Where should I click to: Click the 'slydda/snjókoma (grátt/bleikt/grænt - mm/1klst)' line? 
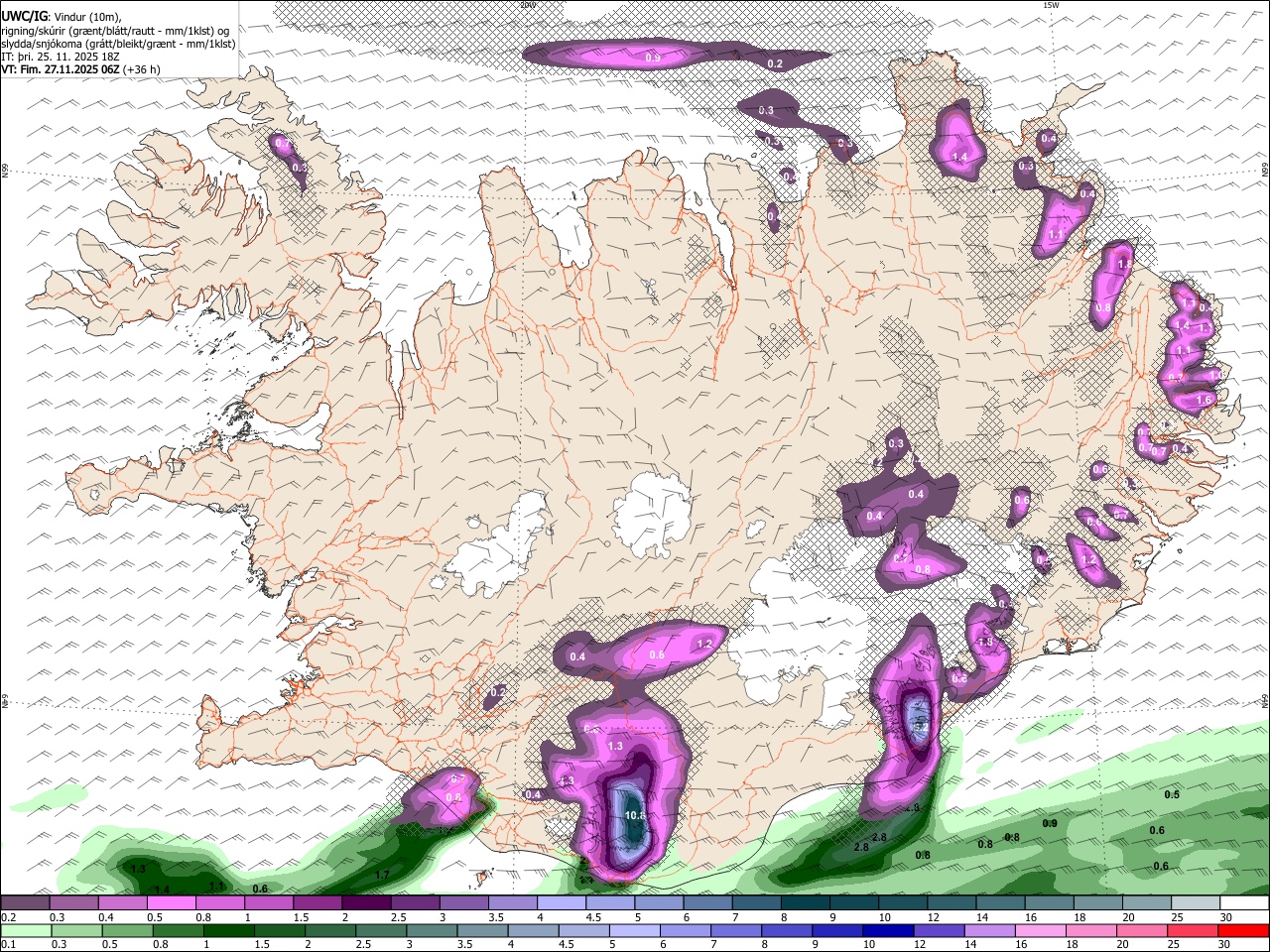[118, 44]
